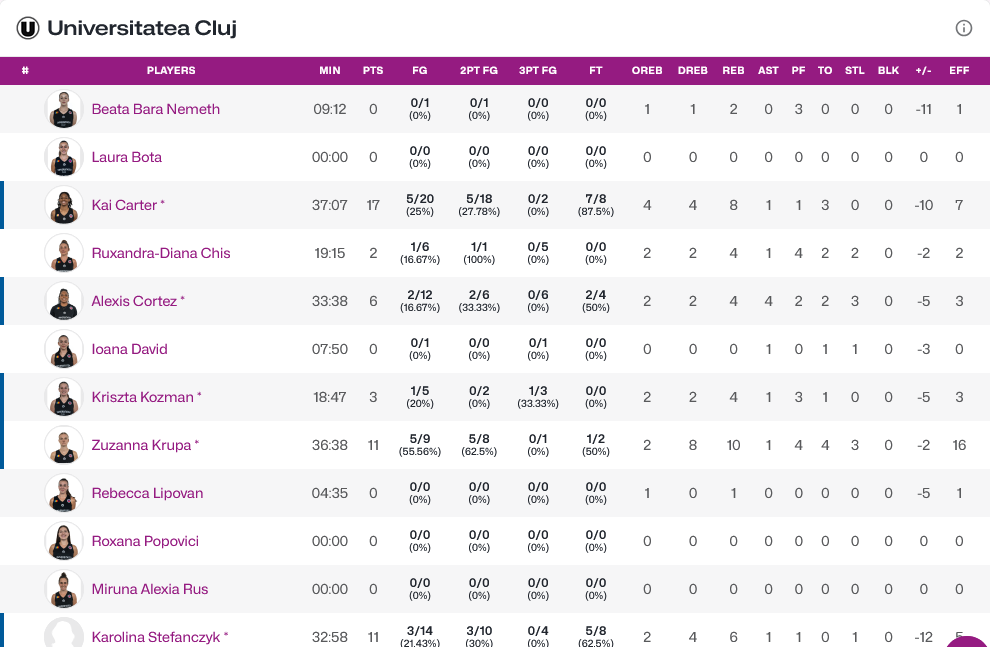990x647 pixels.
Task: Open Kriszta Kozman's profile link
Action: pyautogui.click(x=142, y=397)
